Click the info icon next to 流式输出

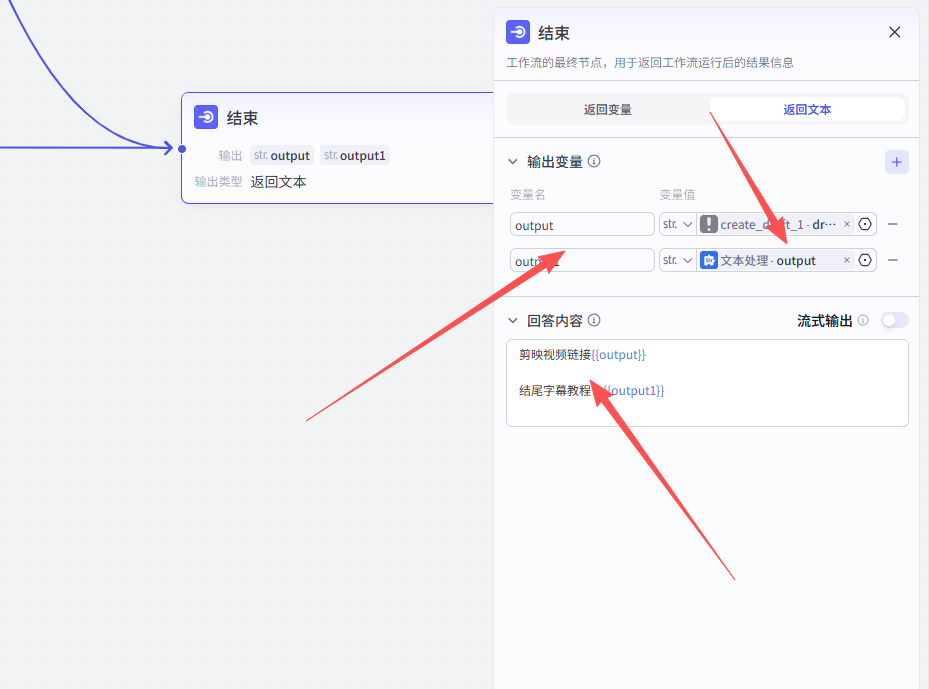click(863, 321)
